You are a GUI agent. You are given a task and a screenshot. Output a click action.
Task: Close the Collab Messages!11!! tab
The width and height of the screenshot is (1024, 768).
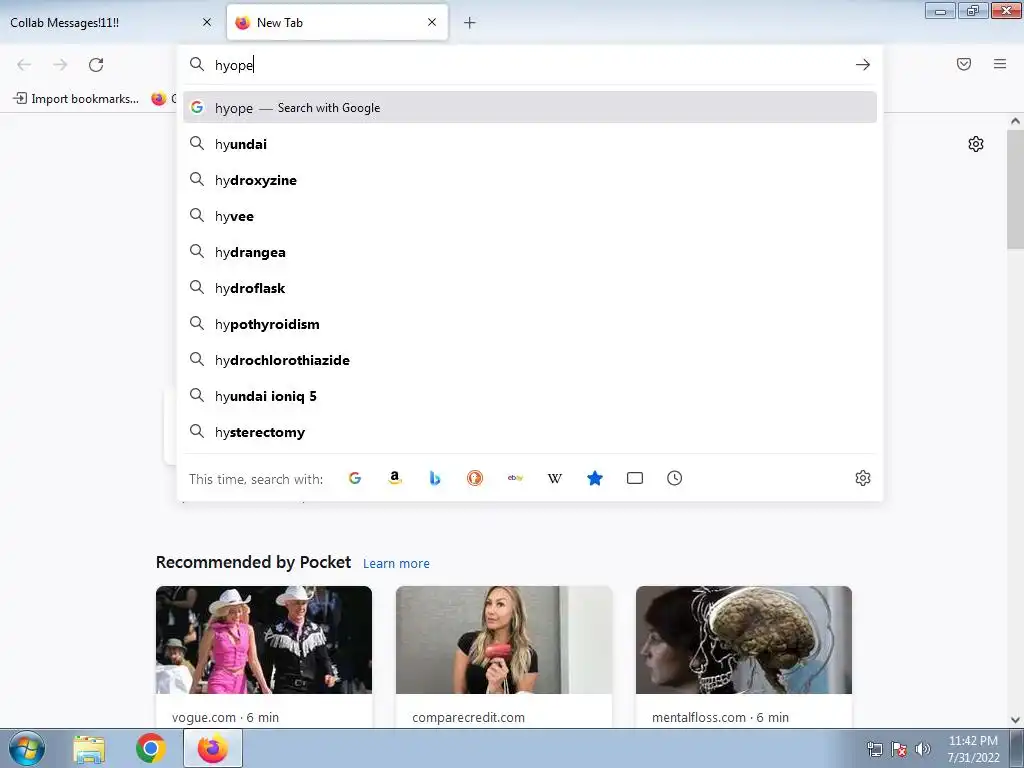coord(207,22)
